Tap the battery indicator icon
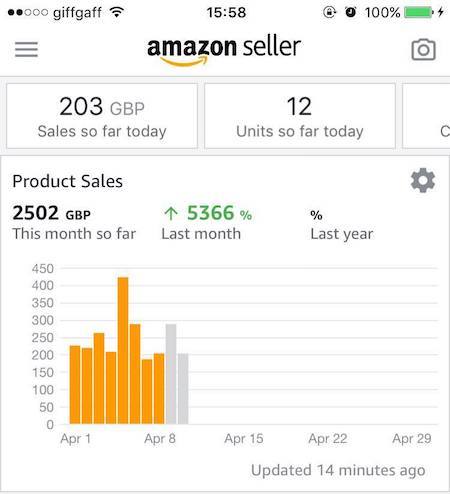This screenshot has width=450, height=494. (419, 13)
